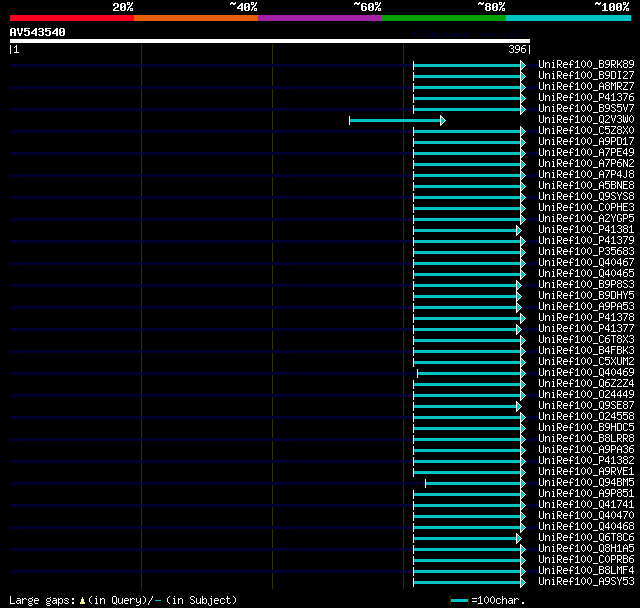Screen dimensions: 640x608
Task: Click the UniRef100_Q40468 label
Action: tap(586, 527)
